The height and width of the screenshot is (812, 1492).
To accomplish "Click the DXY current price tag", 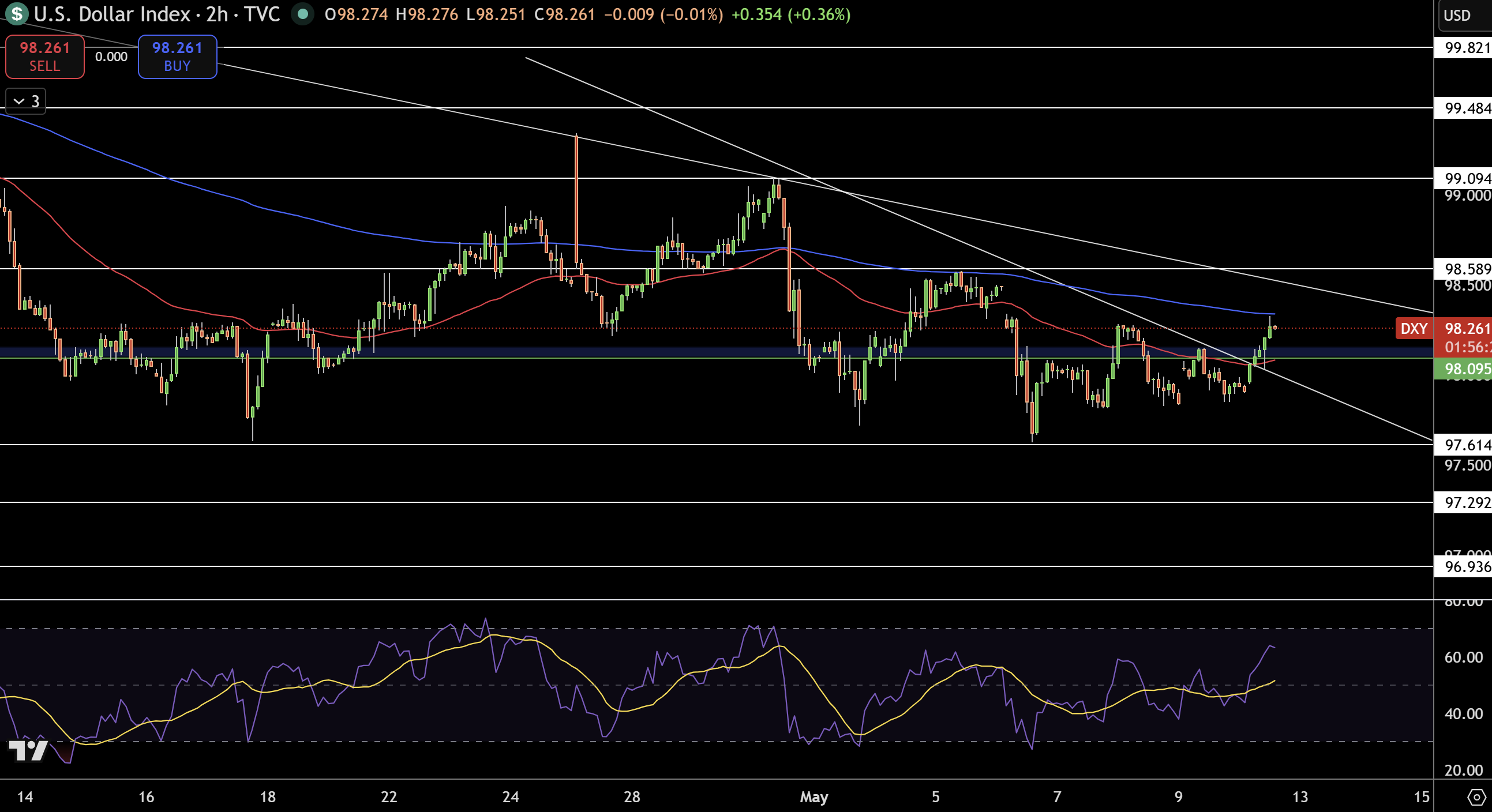I will coord(1413,329).
